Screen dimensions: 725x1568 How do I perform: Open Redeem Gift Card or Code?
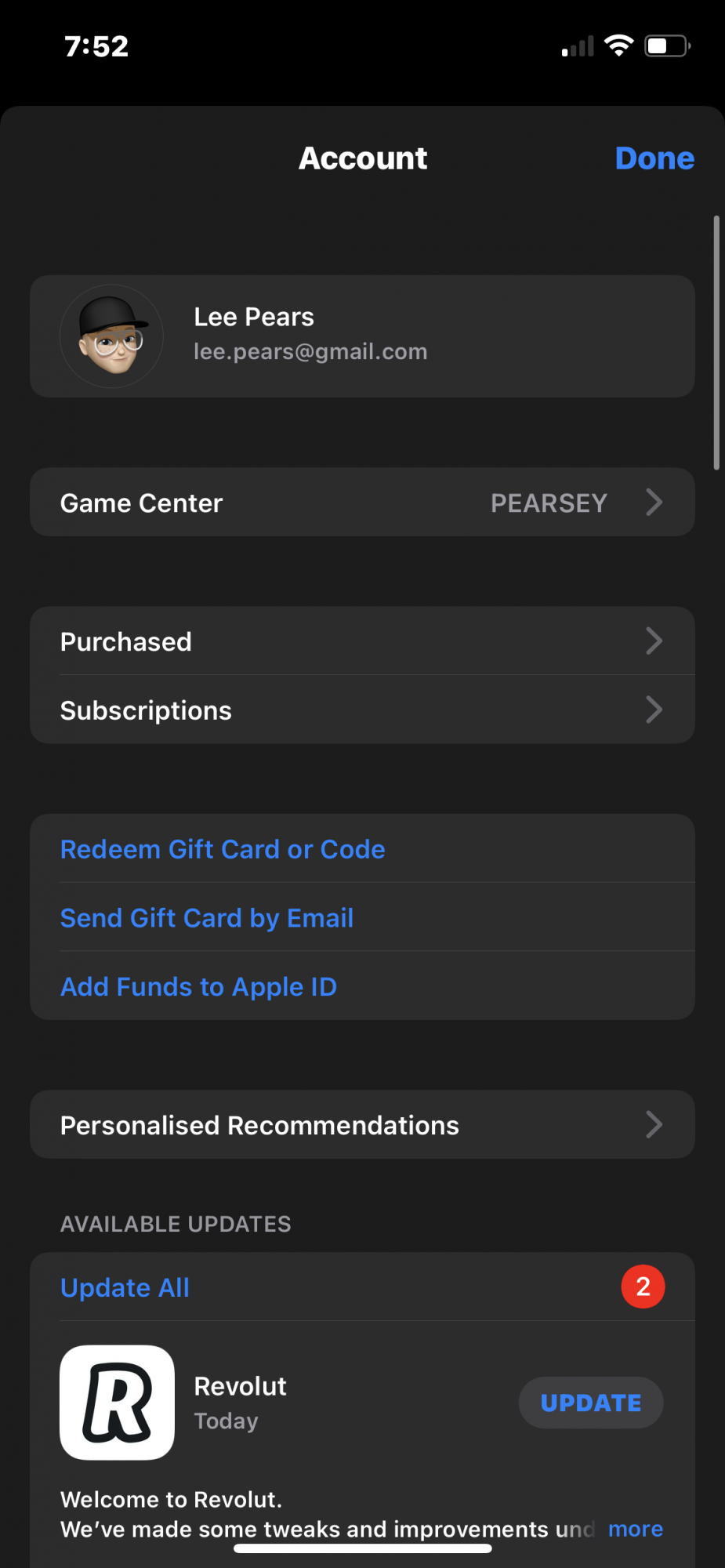click(223, 849)
